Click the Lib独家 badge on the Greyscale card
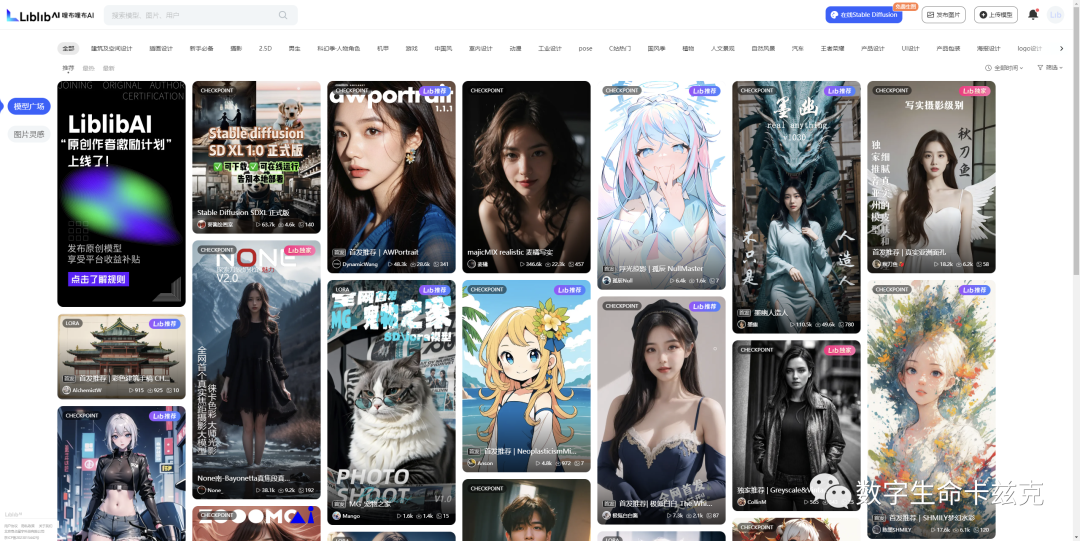 840,350
